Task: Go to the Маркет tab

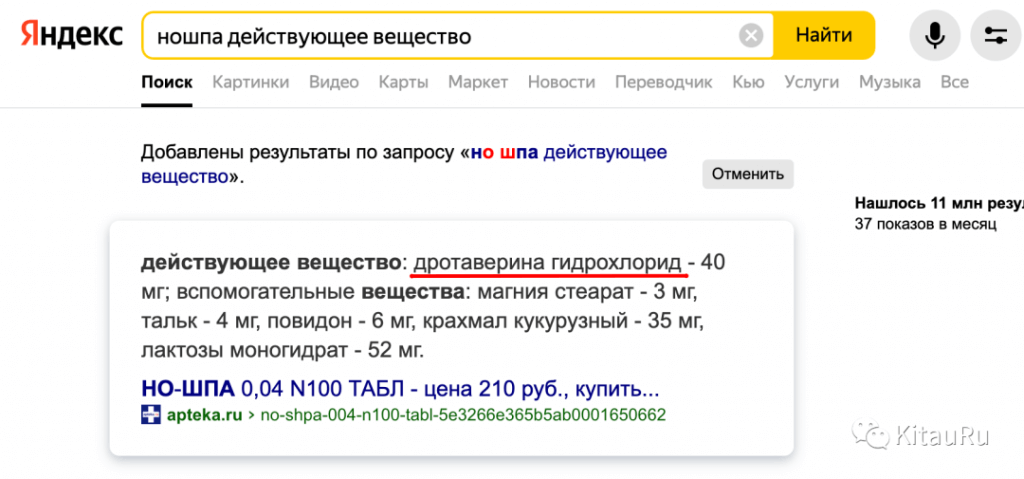Action: [x=478, y=82]
